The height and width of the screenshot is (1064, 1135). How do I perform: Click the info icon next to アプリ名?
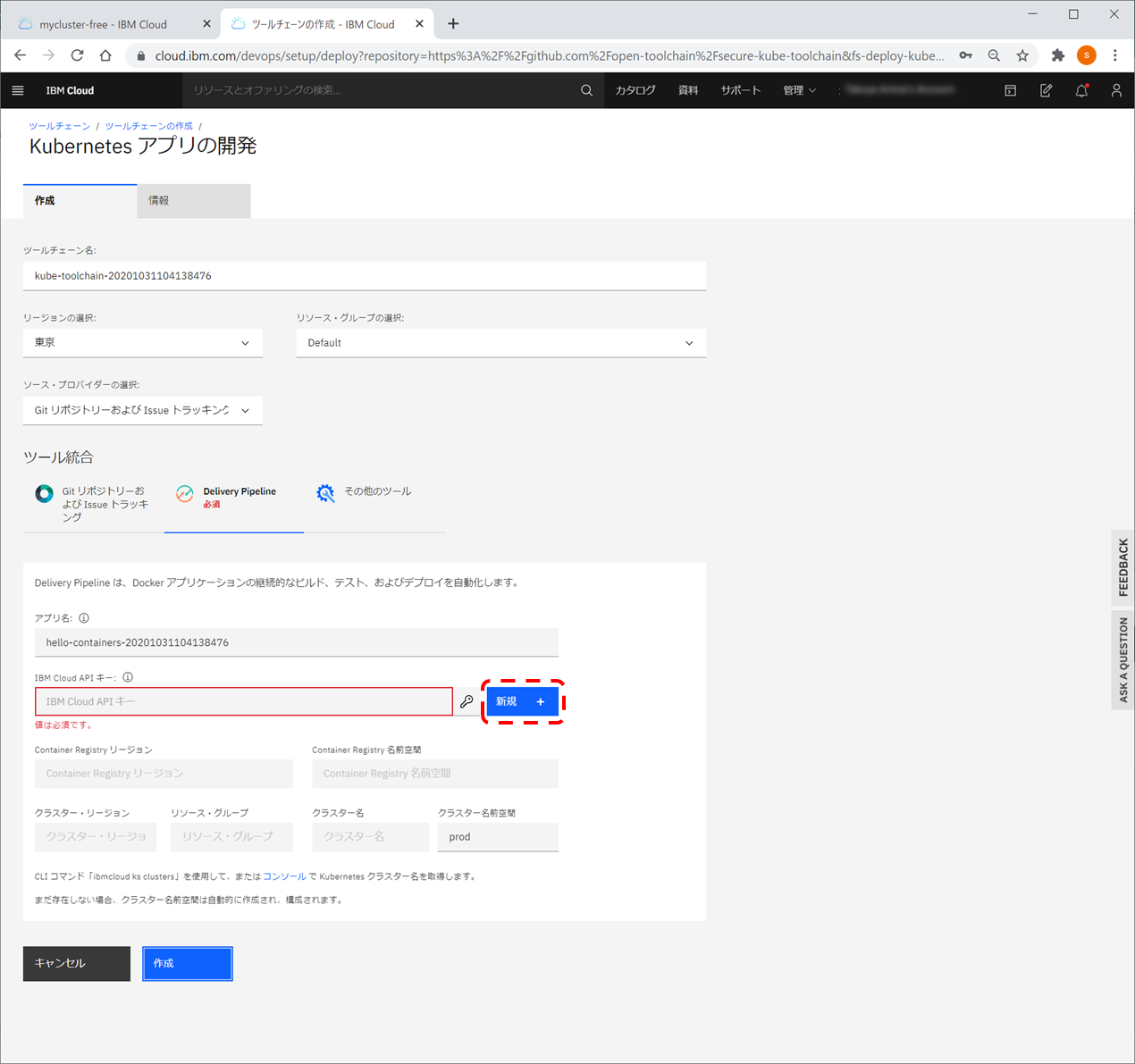tap(84, 618)
